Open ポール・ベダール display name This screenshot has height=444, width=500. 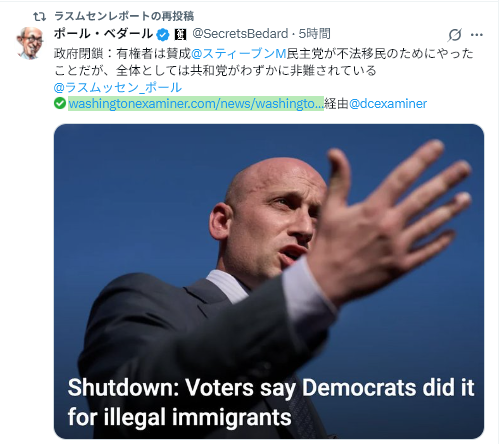click(103, 34)
